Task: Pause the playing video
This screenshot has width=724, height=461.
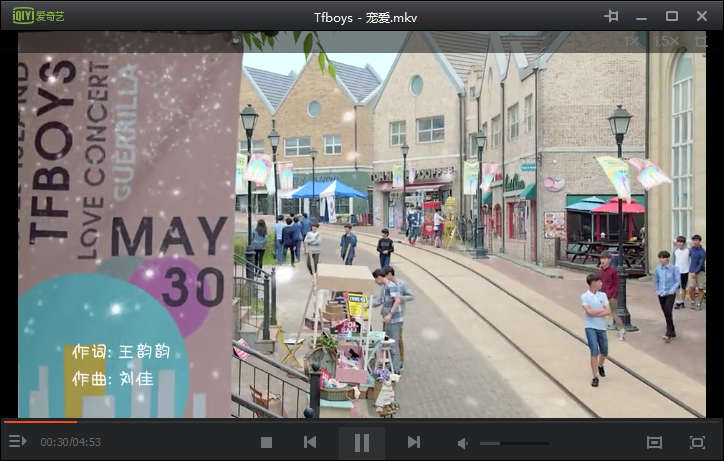Action: [x=362, y=442]
